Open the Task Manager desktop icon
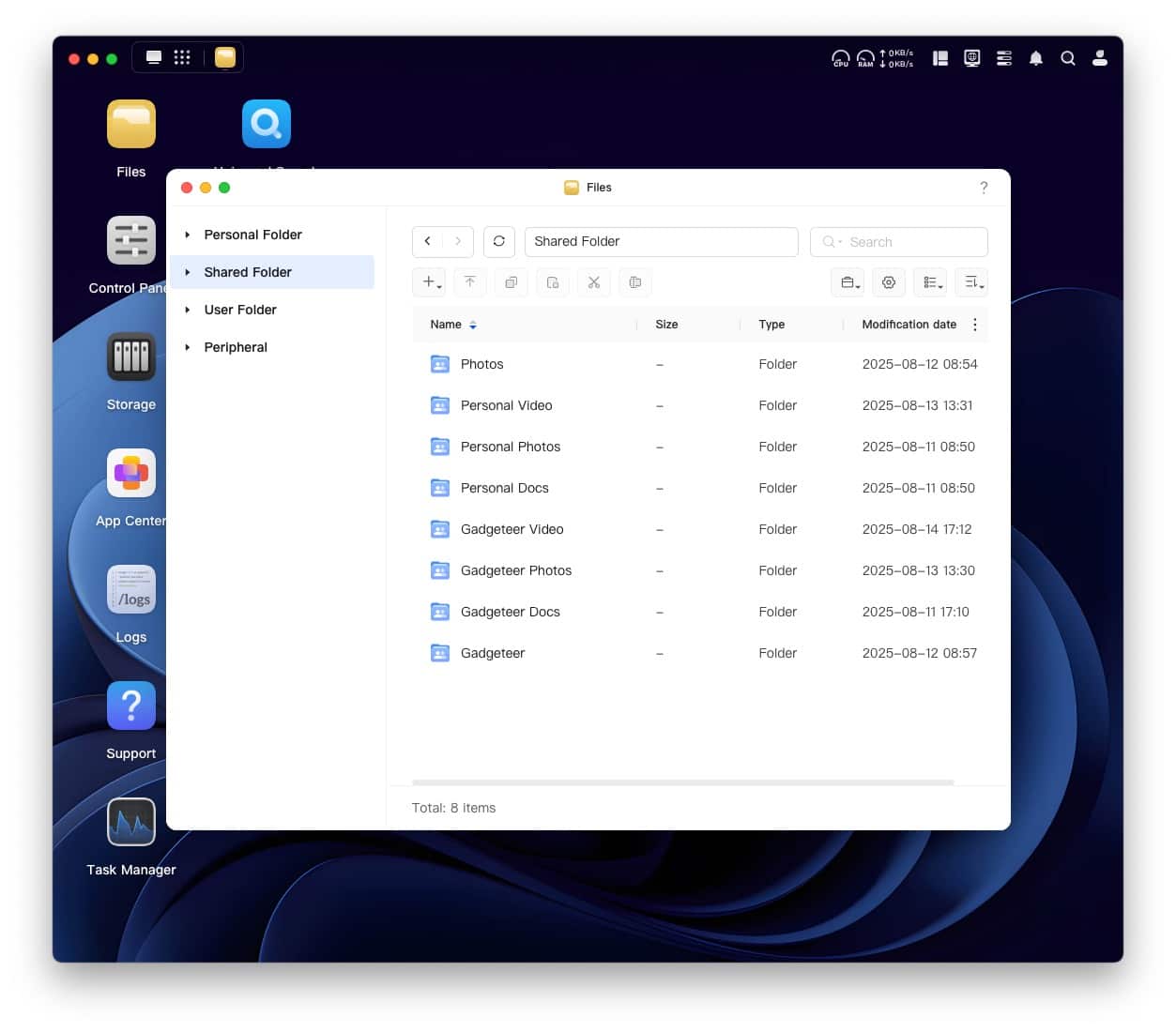The image size is (1176, 1032). point(131,822)
